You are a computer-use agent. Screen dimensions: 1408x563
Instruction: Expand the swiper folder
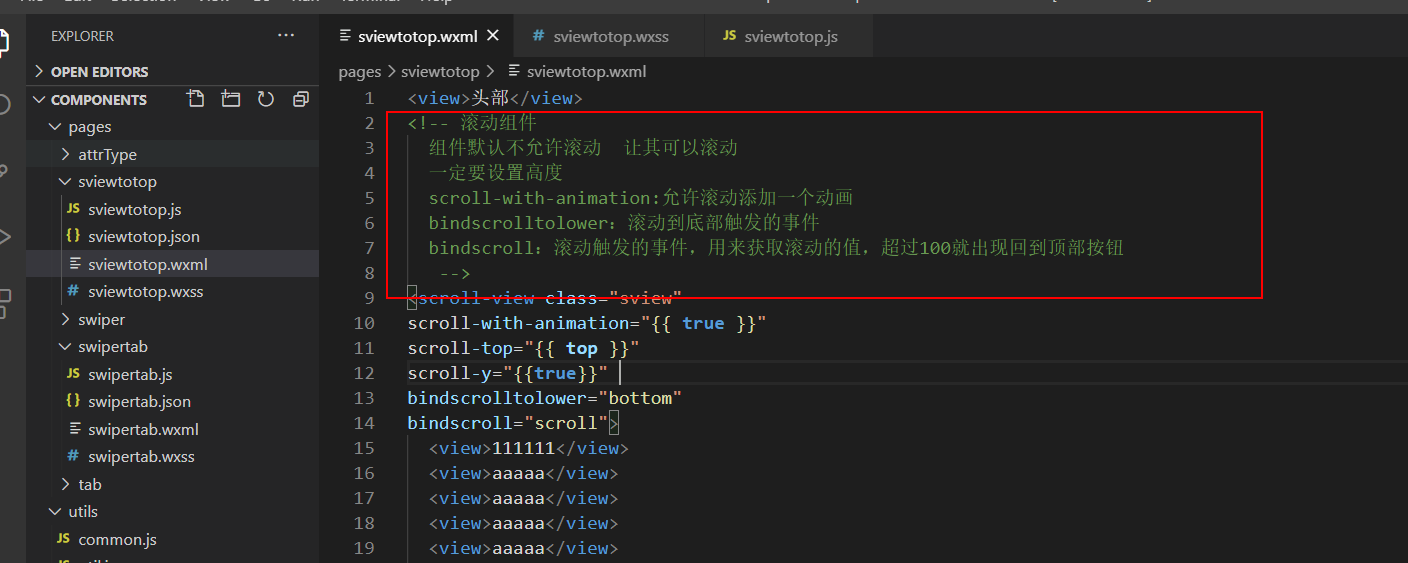pyautogui.click(x=66, y=319)
